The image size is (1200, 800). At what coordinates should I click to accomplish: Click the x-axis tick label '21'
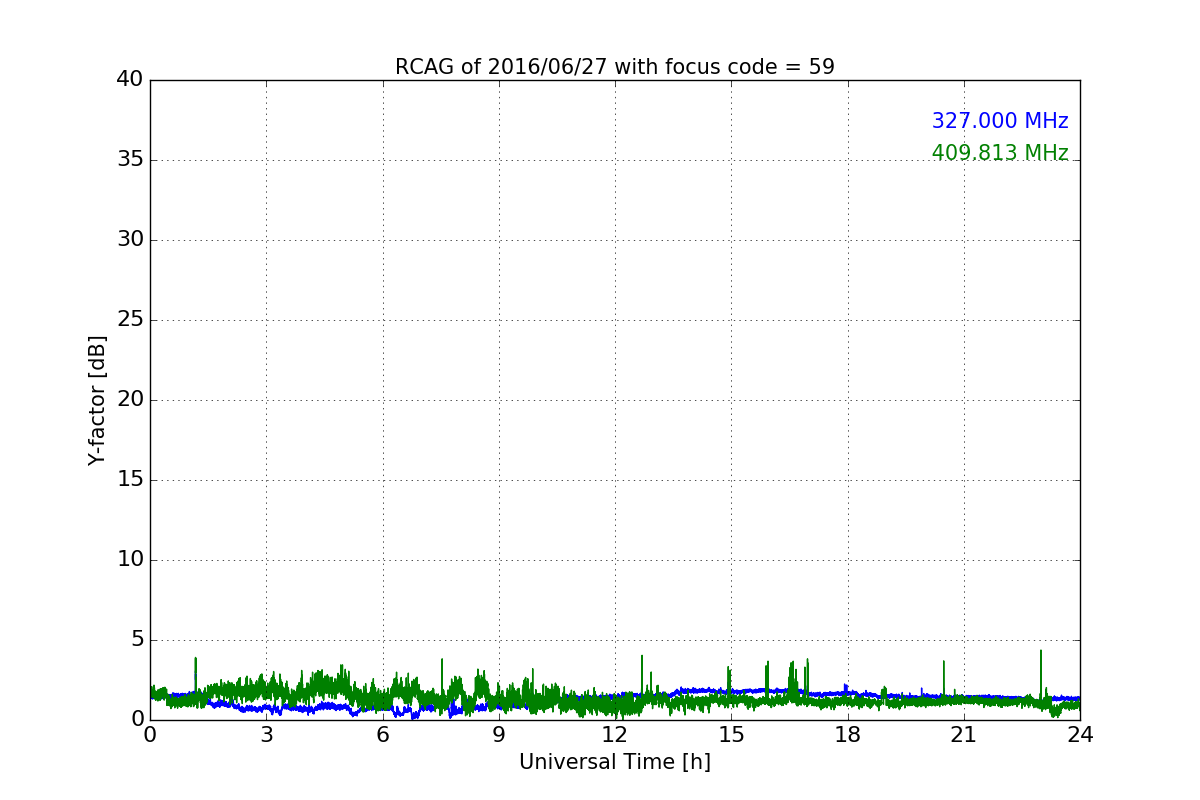click(x=964, y=735)
